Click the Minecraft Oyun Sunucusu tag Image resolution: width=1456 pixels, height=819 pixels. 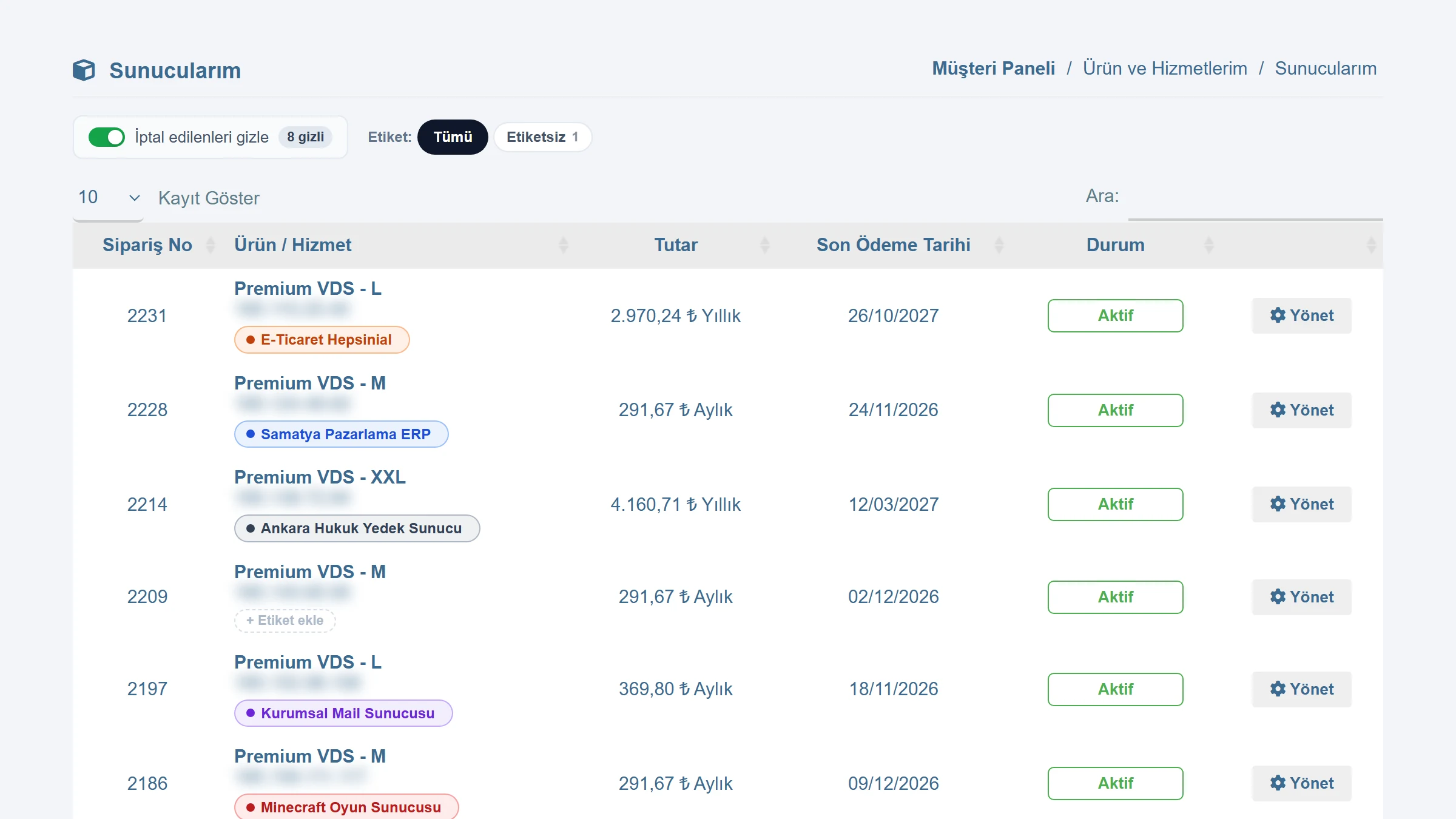pyautogui.click(x=346, y=807)
